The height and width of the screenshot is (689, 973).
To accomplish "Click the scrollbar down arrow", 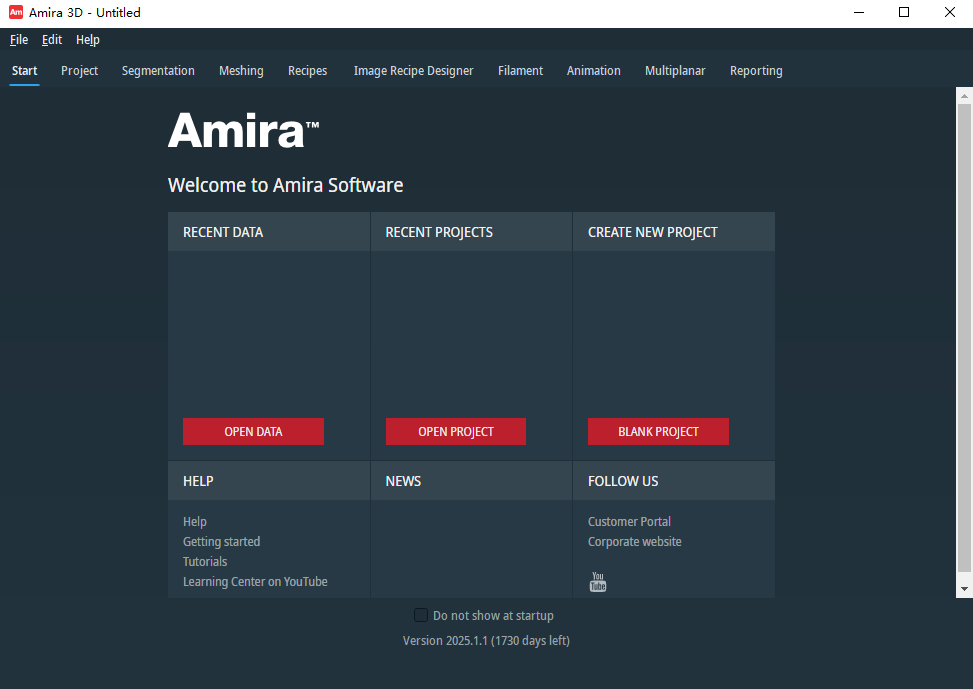I will (x=964, y=590).
